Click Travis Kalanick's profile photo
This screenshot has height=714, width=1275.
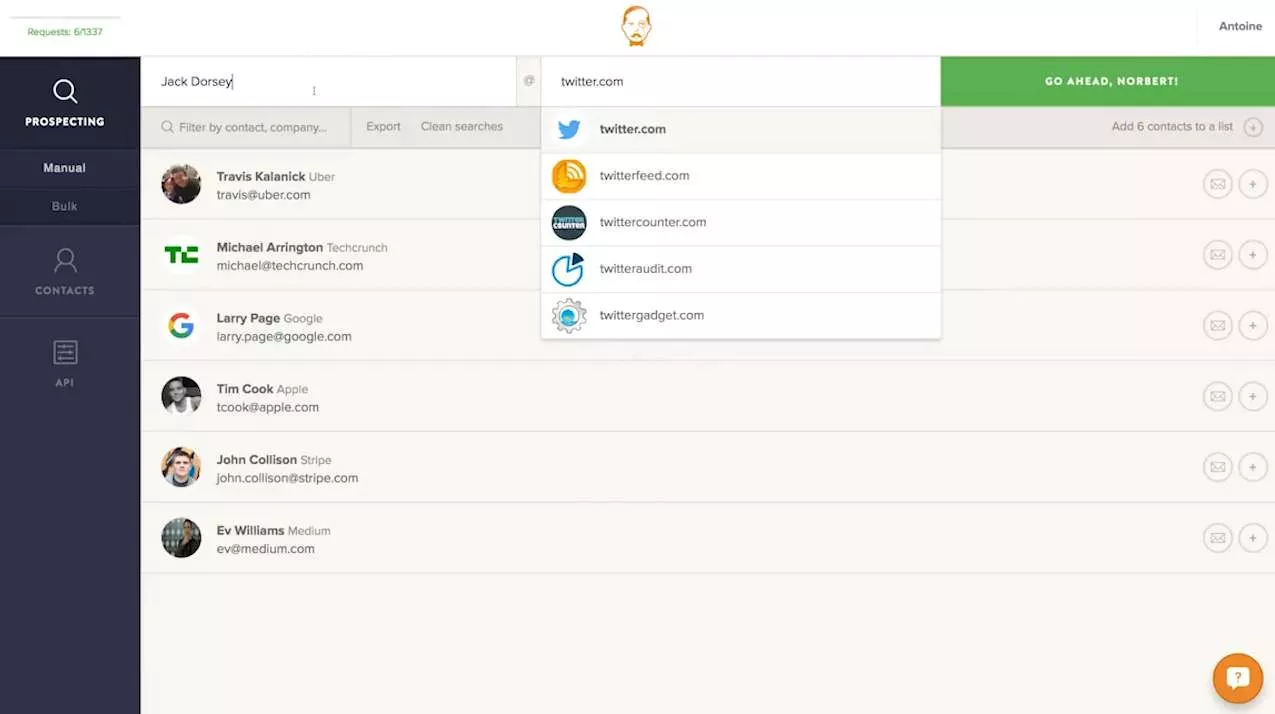pyautogui.click(x=181, y=184)
